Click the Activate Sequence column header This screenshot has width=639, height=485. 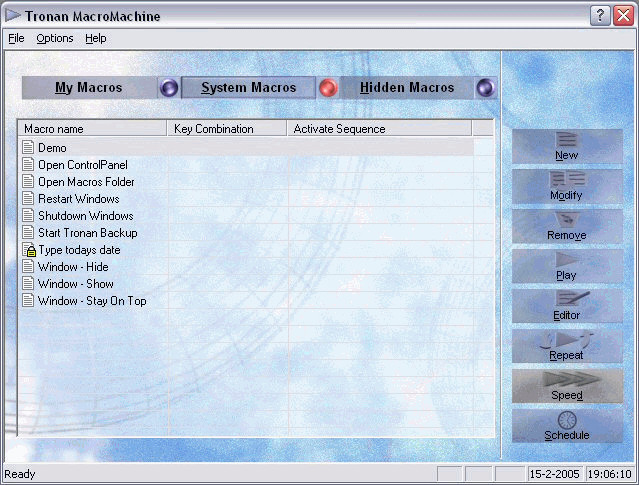tap(379, 129)
